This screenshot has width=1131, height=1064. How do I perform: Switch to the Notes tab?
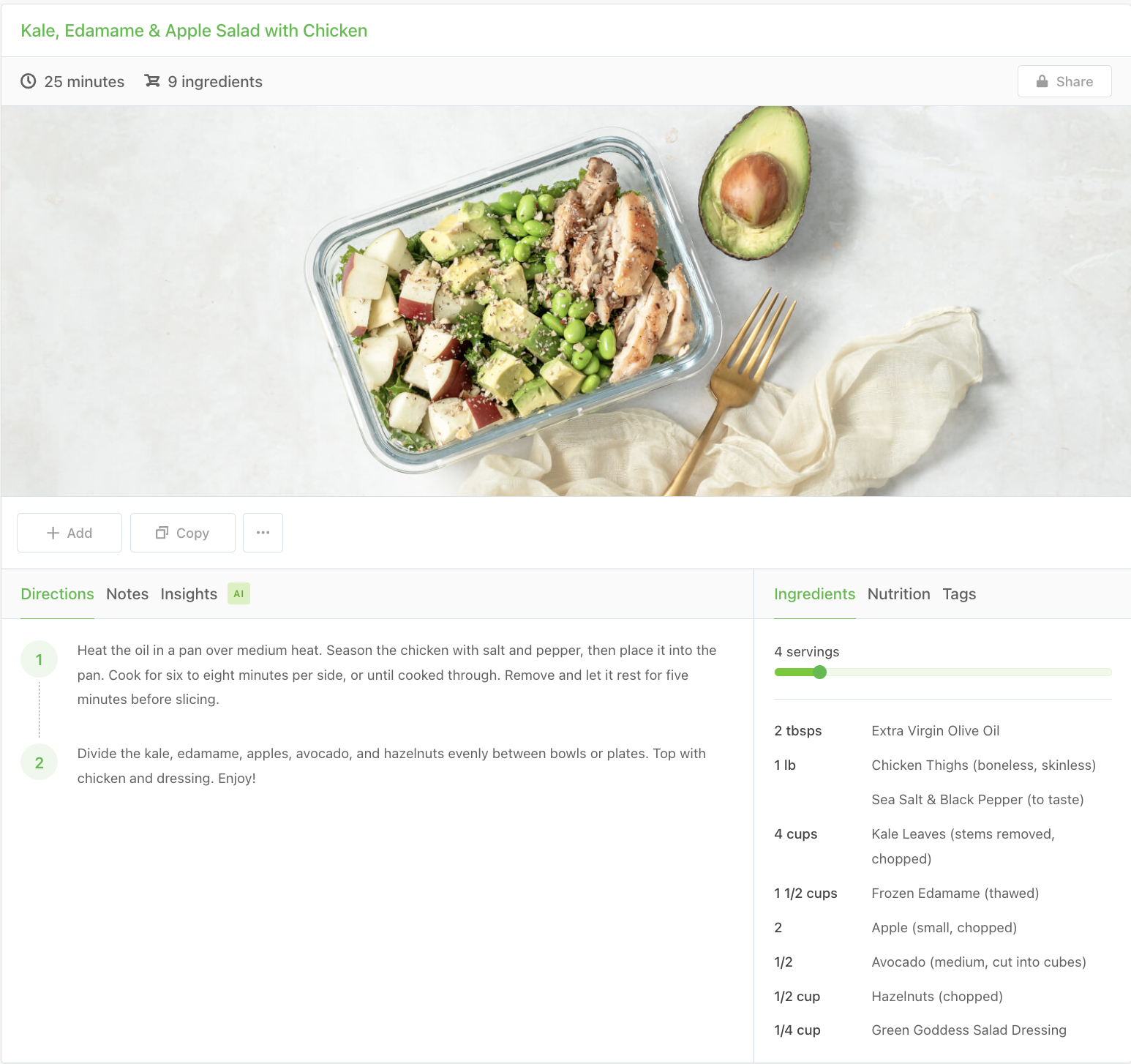click(x=127, y=594)
